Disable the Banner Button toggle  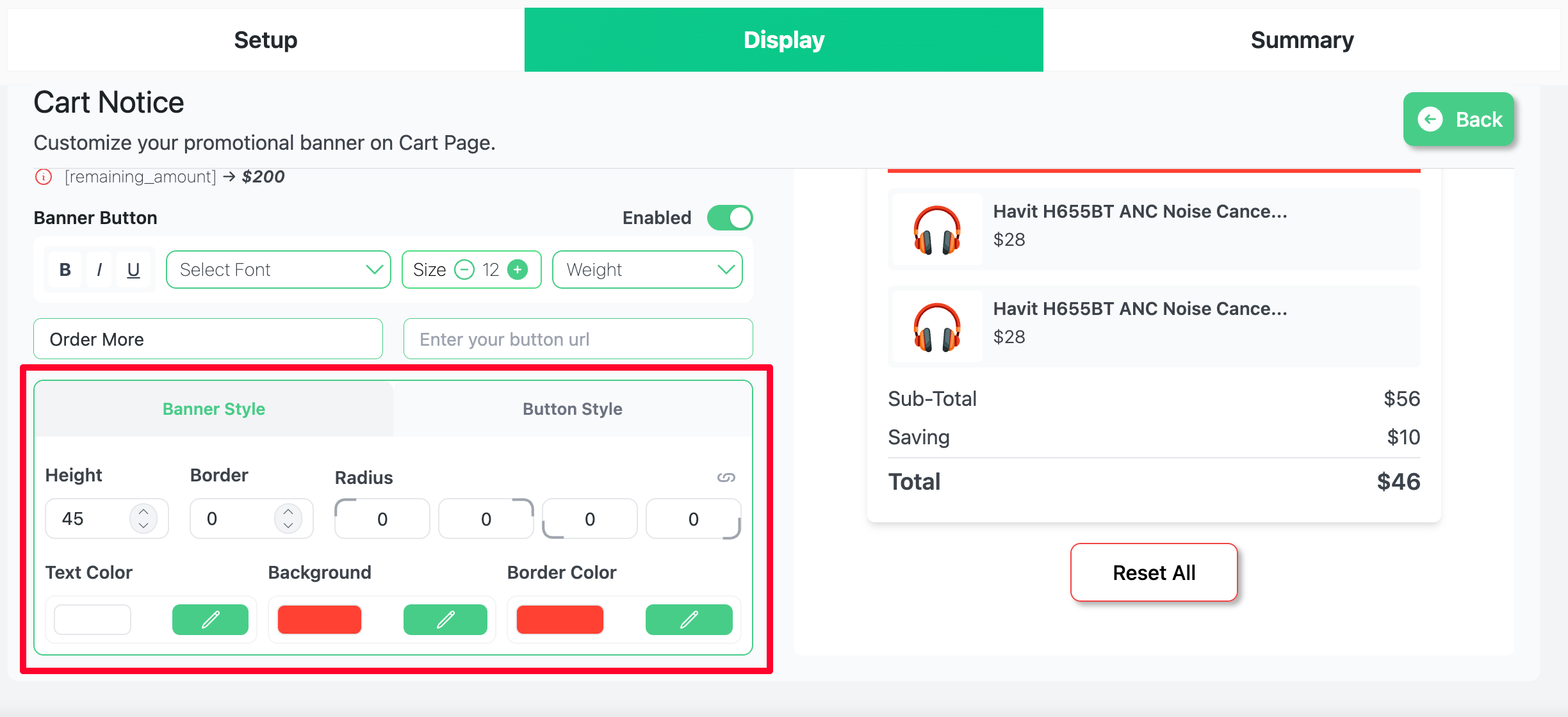(x=730, y=218)
